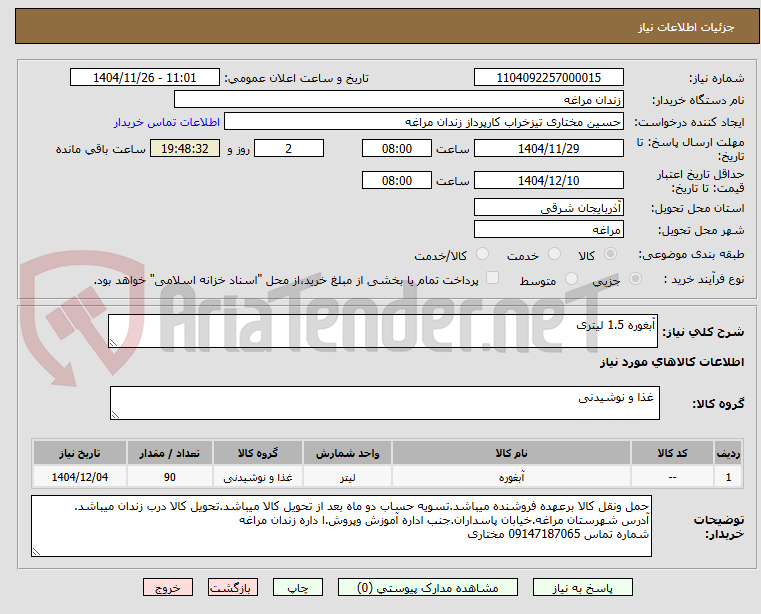Click the deadline hour field beside 1404/11/29

tap(397, 149)
